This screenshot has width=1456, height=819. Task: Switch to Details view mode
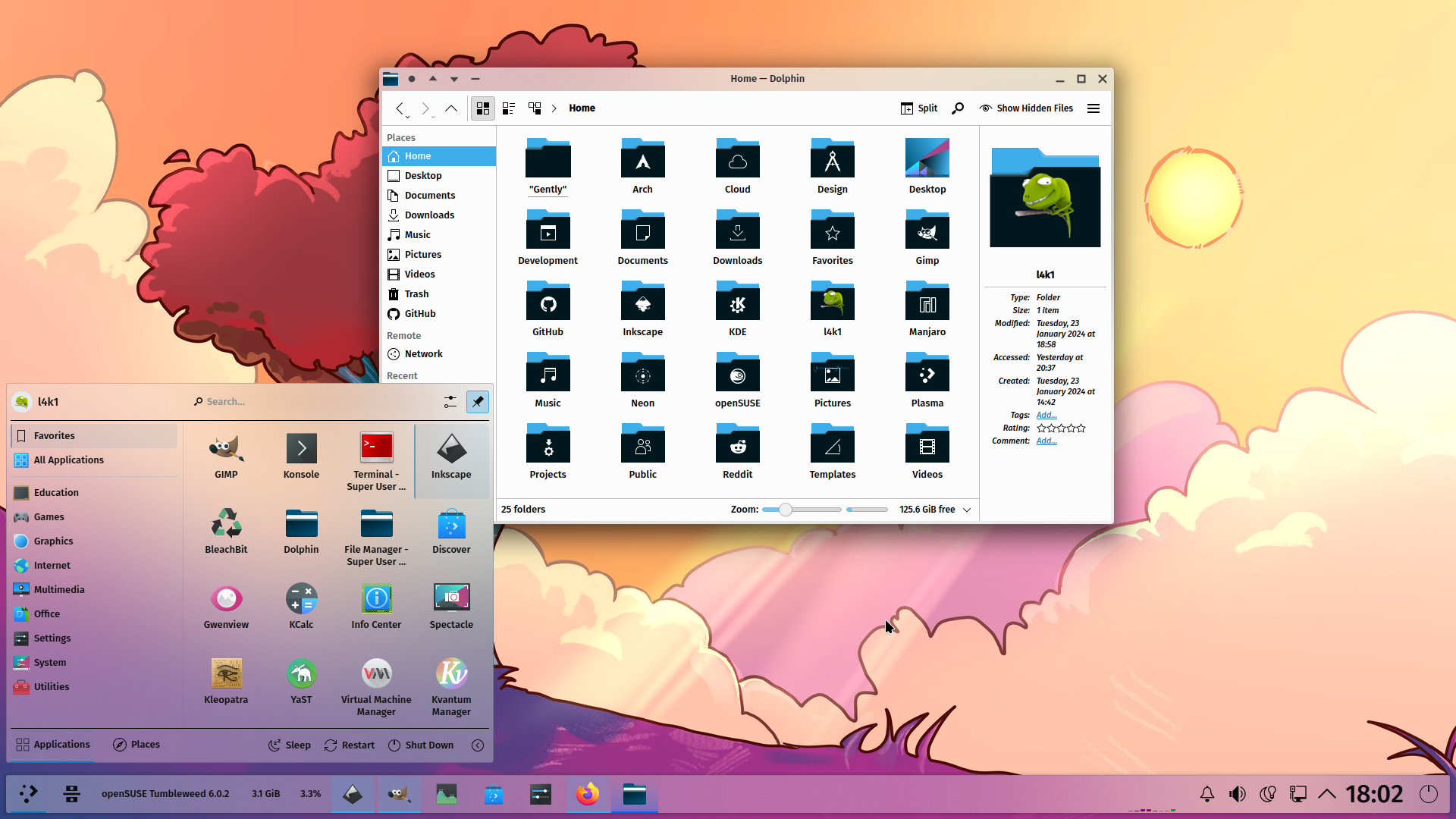[535, 108]
